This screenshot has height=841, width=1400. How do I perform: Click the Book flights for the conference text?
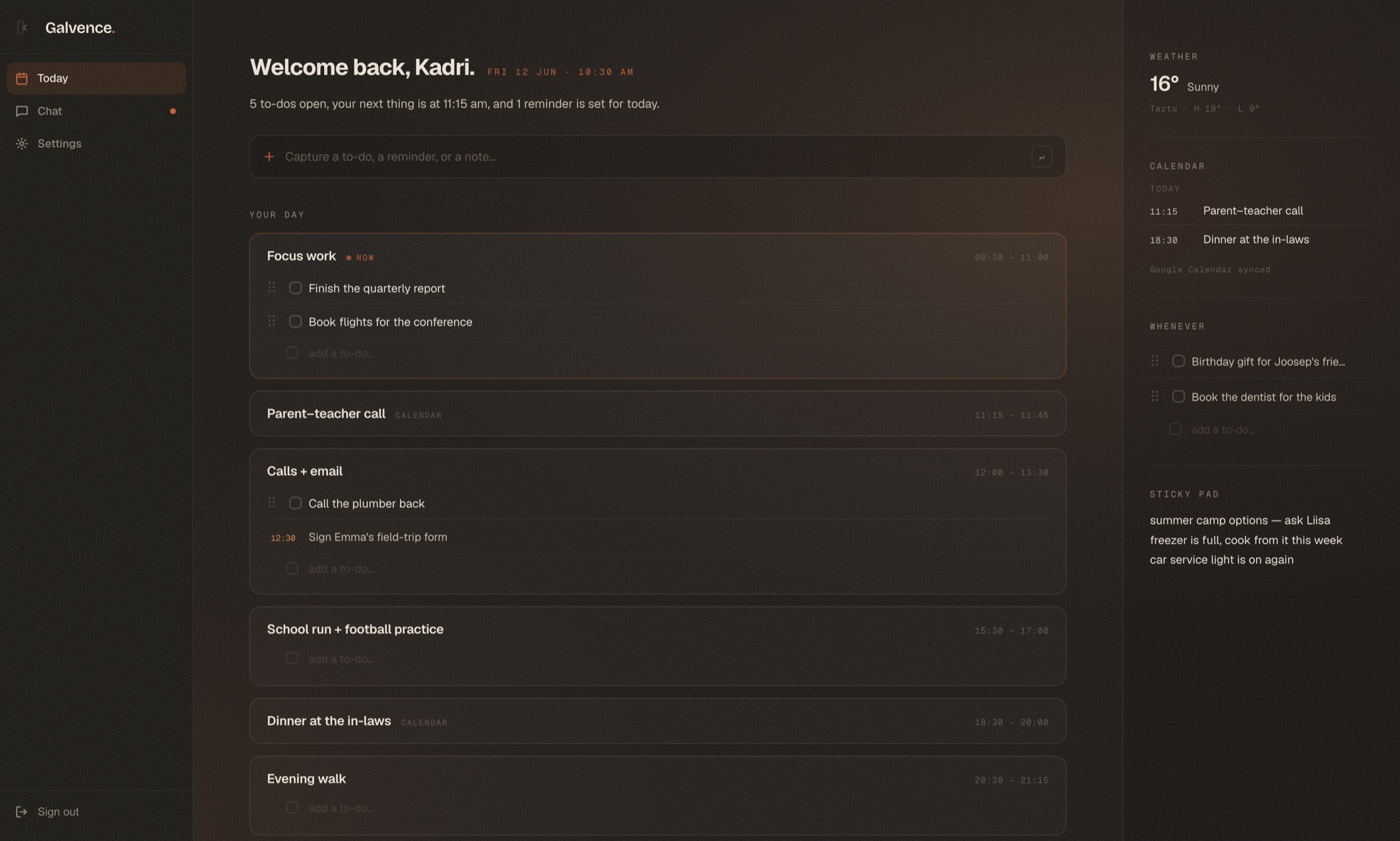[390, 322]
